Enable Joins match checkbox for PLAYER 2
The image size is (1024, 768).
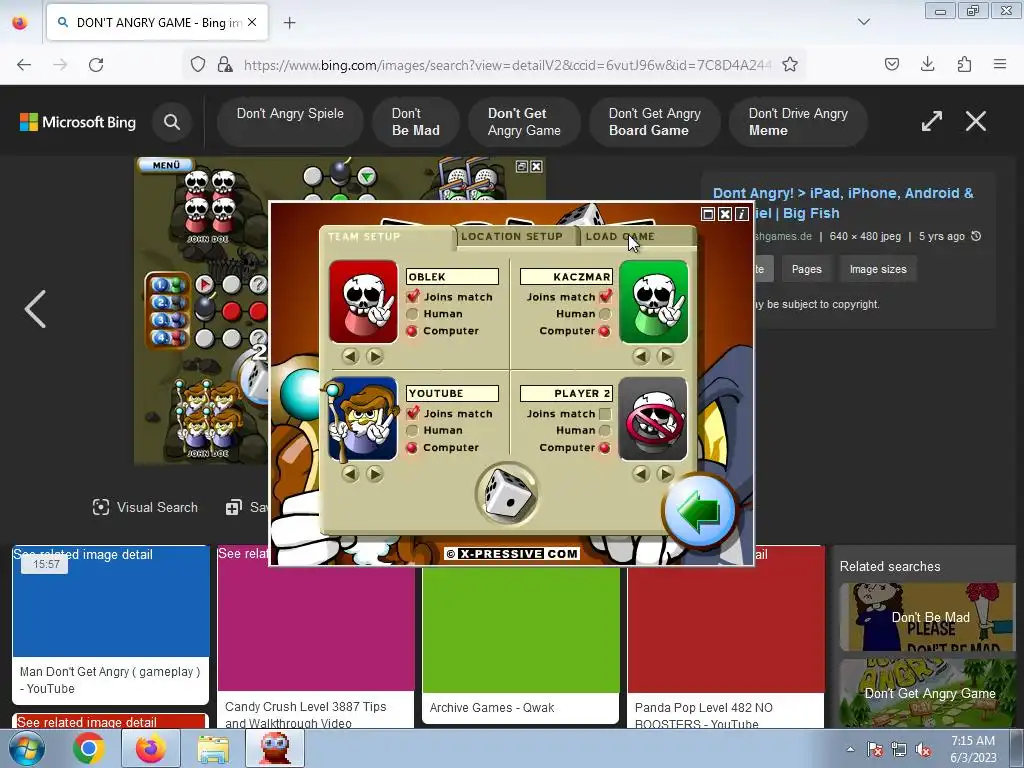tap(605, 413)
